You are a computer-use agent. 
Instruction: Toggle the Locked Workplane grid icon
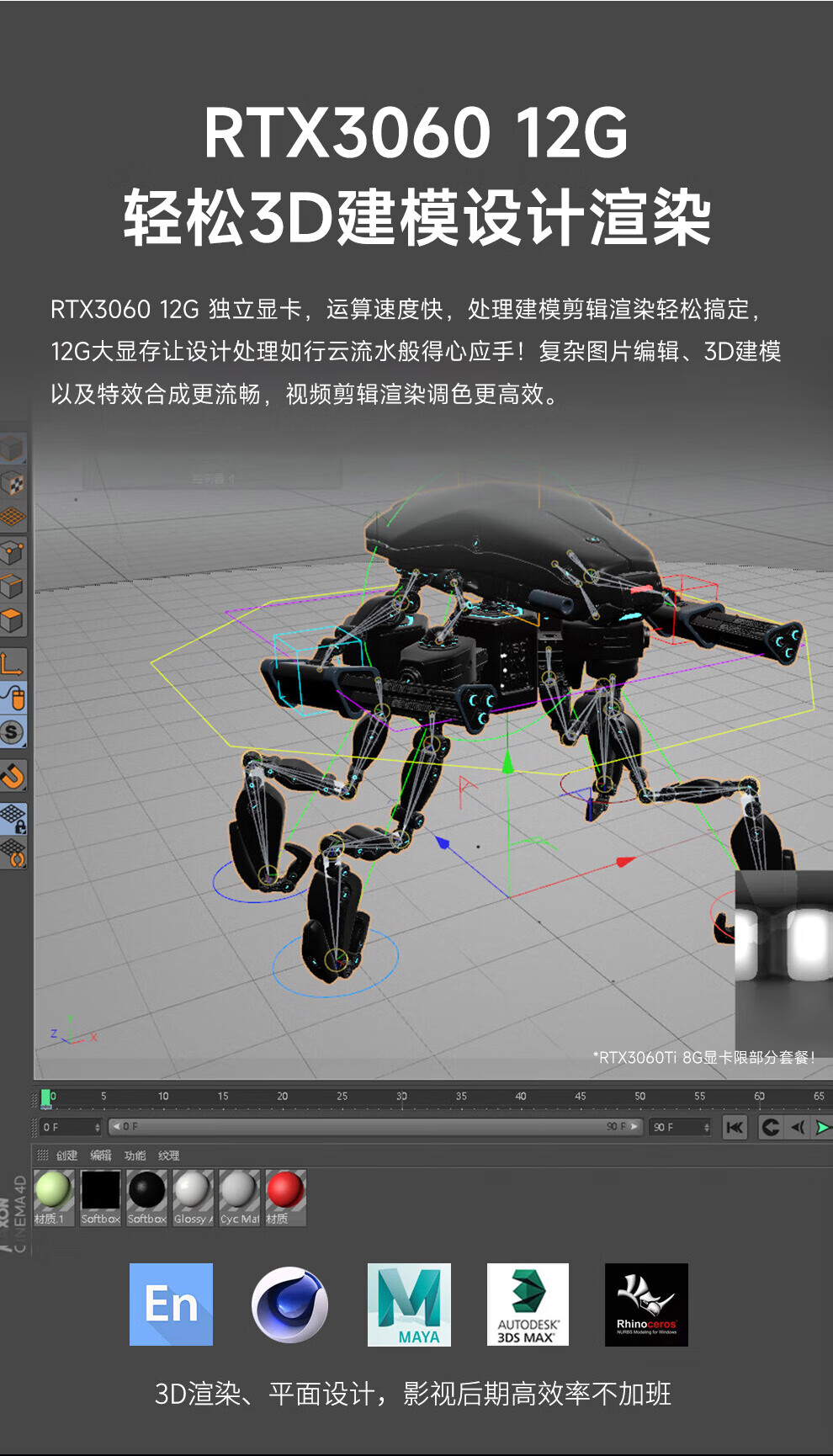pyautogui.click(x=13, y=818)
